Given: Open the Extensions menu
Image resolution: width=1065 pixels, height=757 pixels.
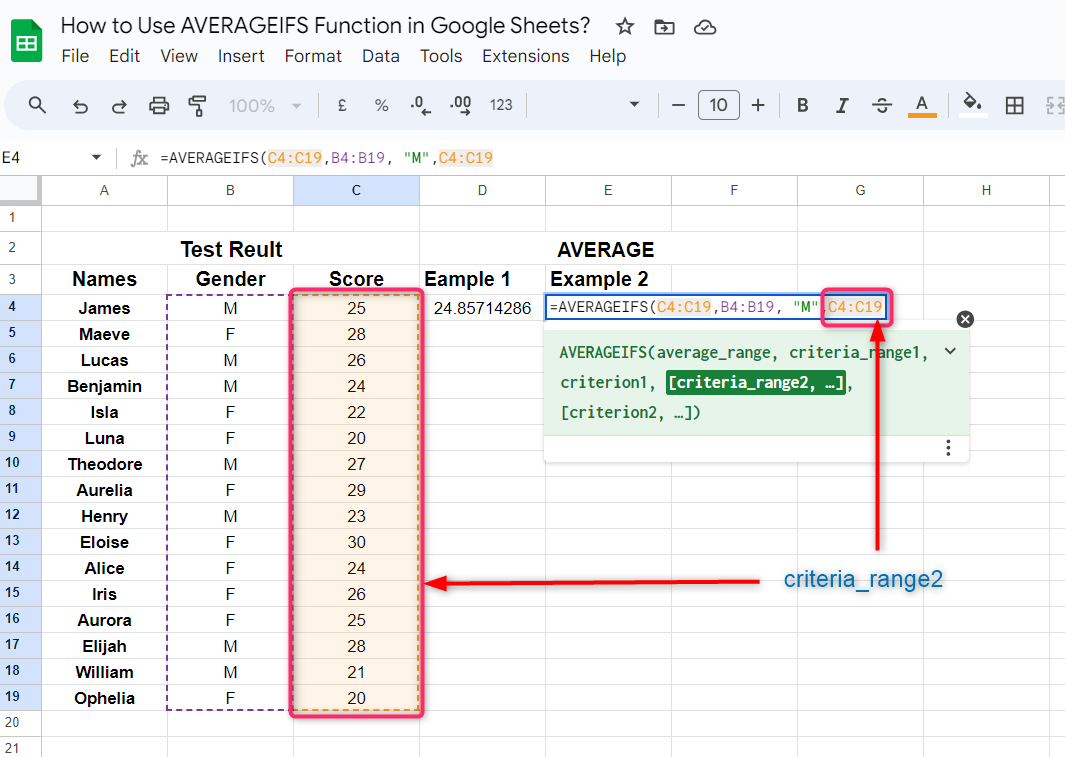Looking at the screenshot, I should 526,56.
